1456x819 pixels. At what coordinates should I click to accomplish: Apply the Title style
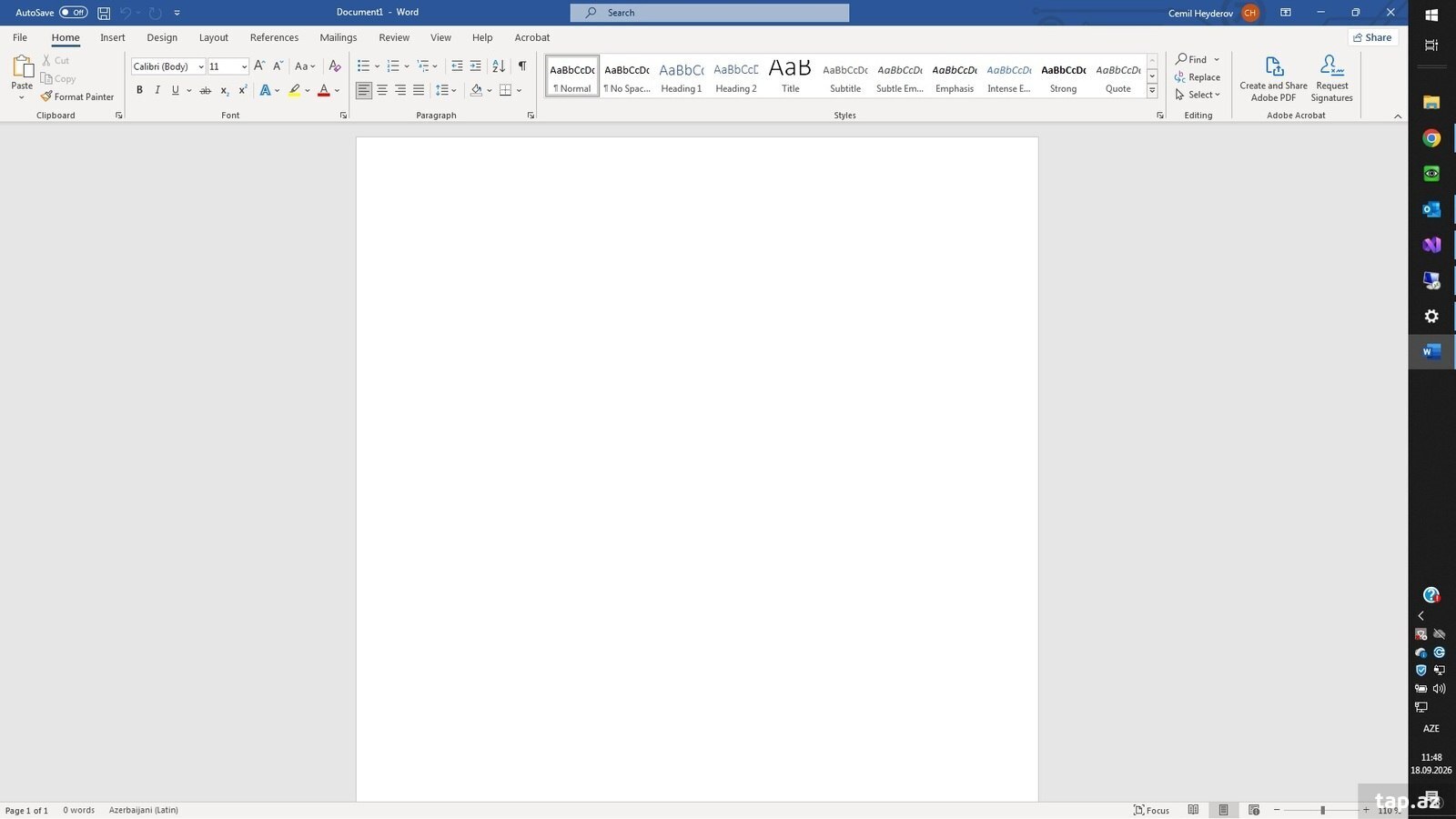(791, 76)
